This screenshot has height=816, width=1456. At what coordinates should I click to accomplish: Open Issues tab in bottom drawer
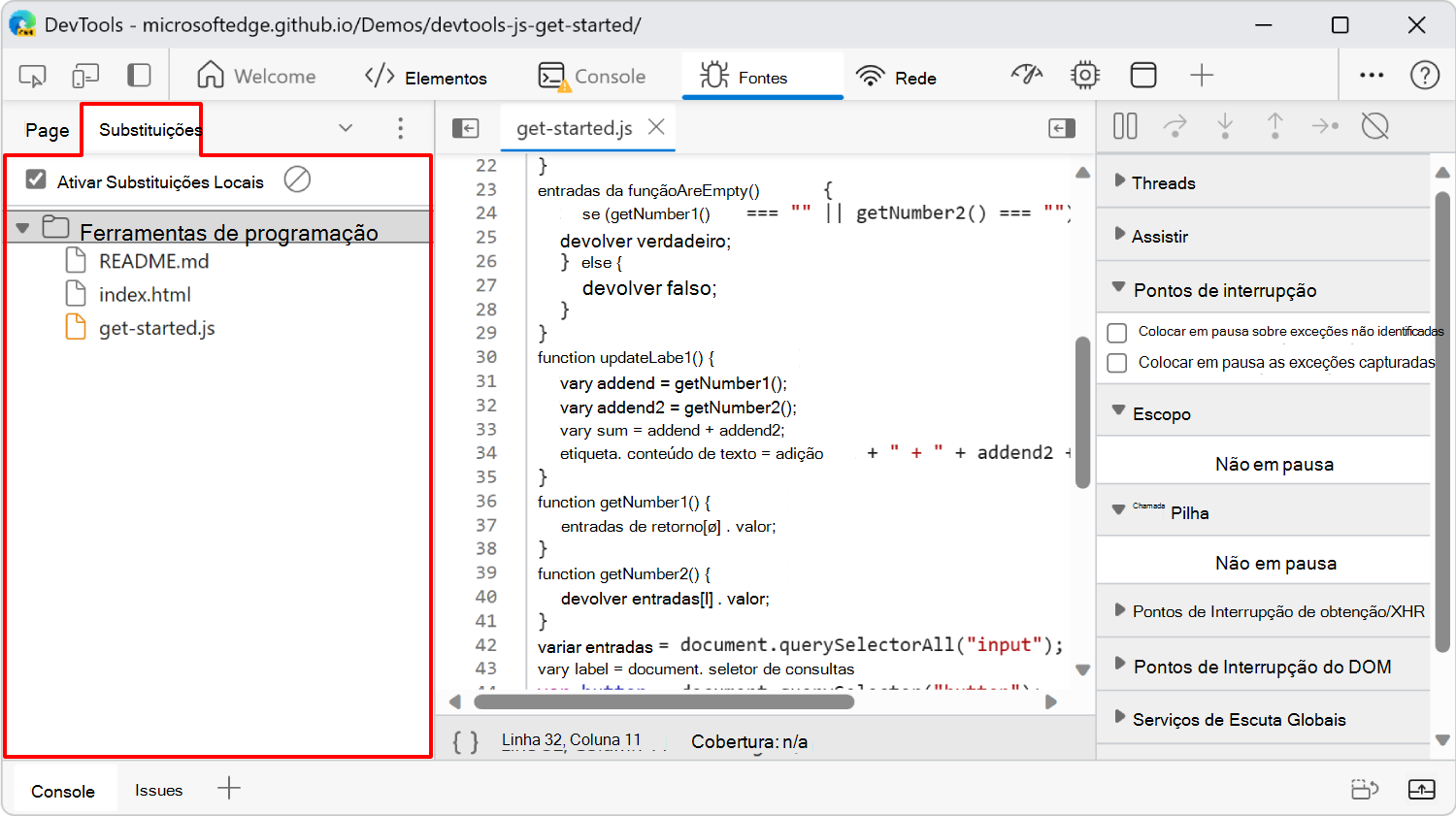point(159,791)
